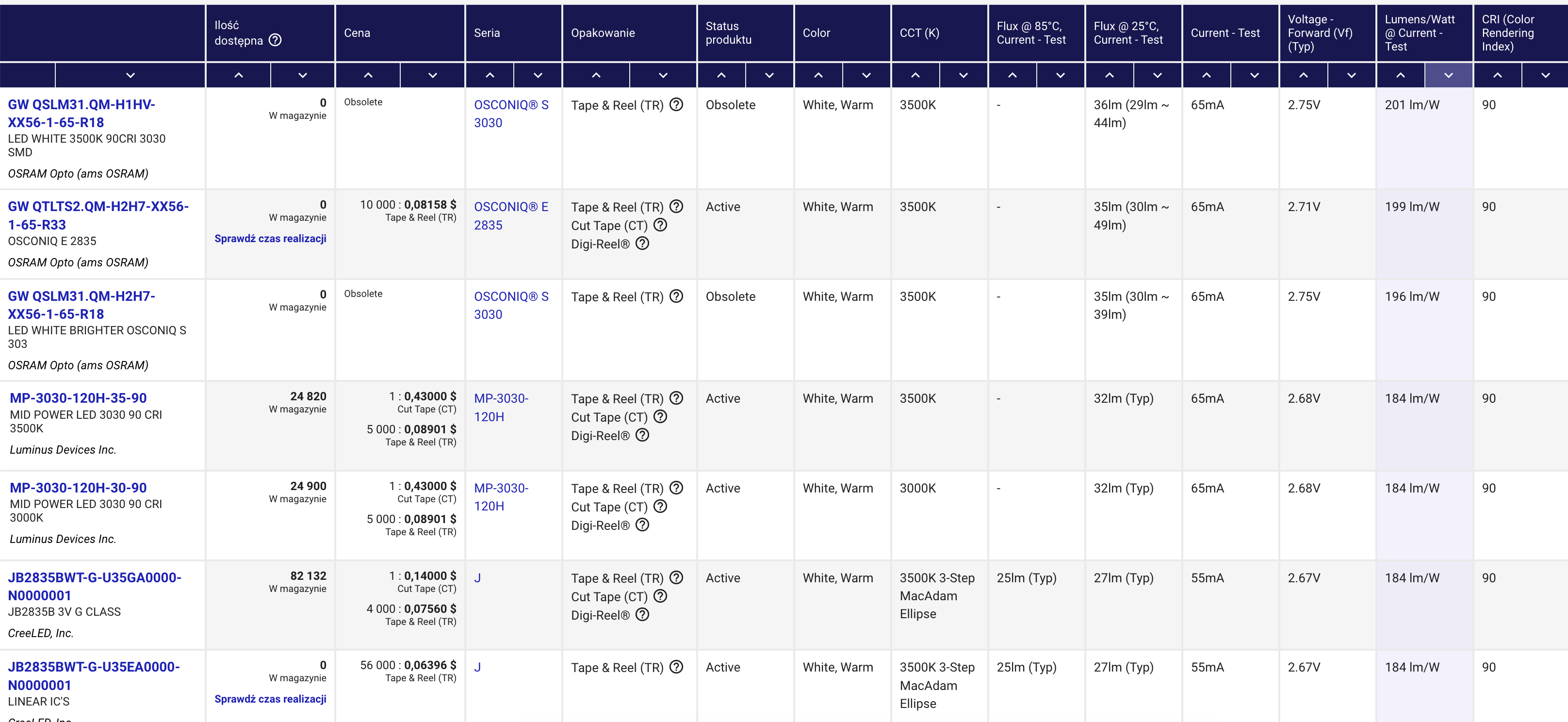The width and height of the screenshot is (1568, 722).
Task: Open Digi-Reel help for MP-3030-120H-35-90 row
Action: click(x=642, y=435)
